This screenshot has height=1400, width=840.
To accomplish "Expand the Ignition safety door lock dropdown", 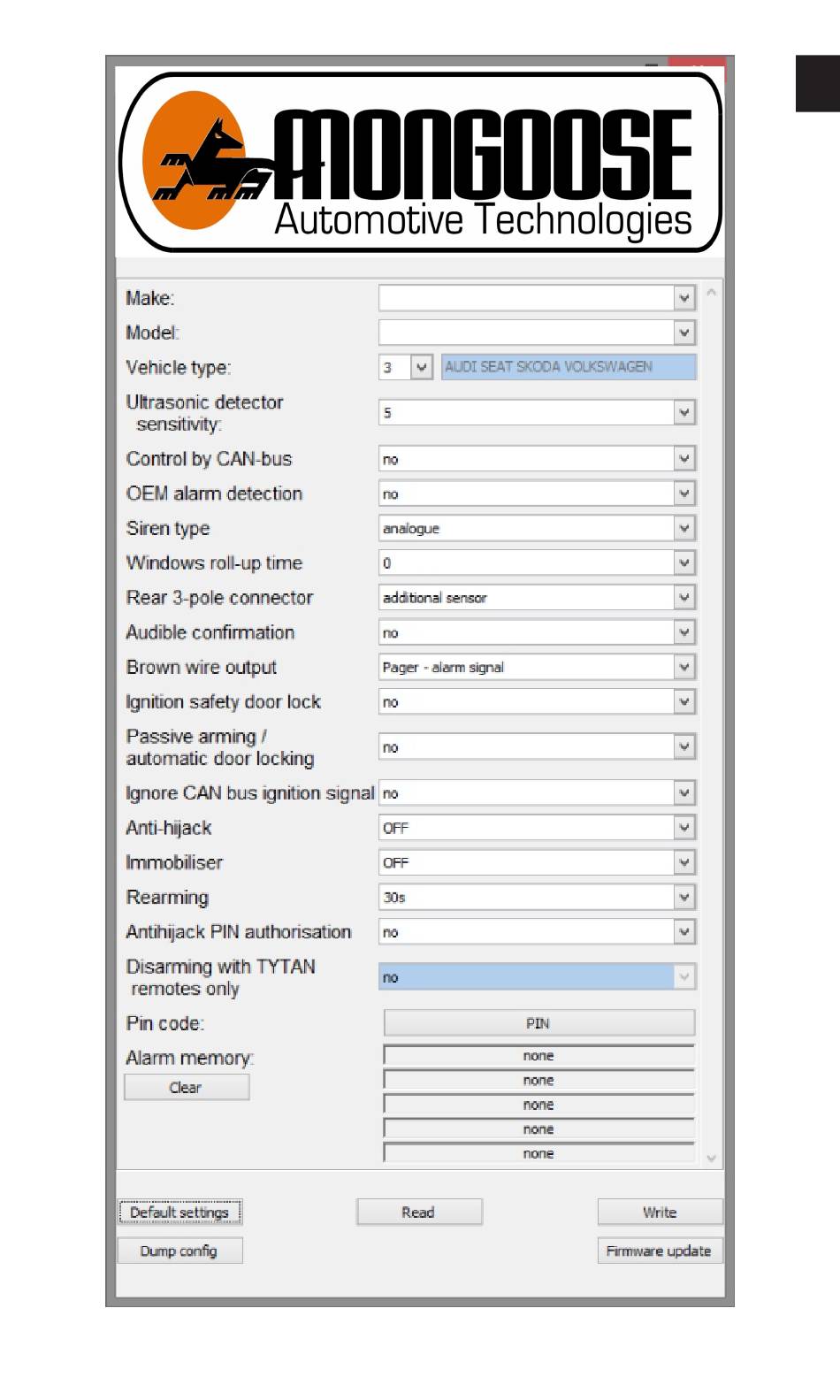I will click(x=537, y=701).
